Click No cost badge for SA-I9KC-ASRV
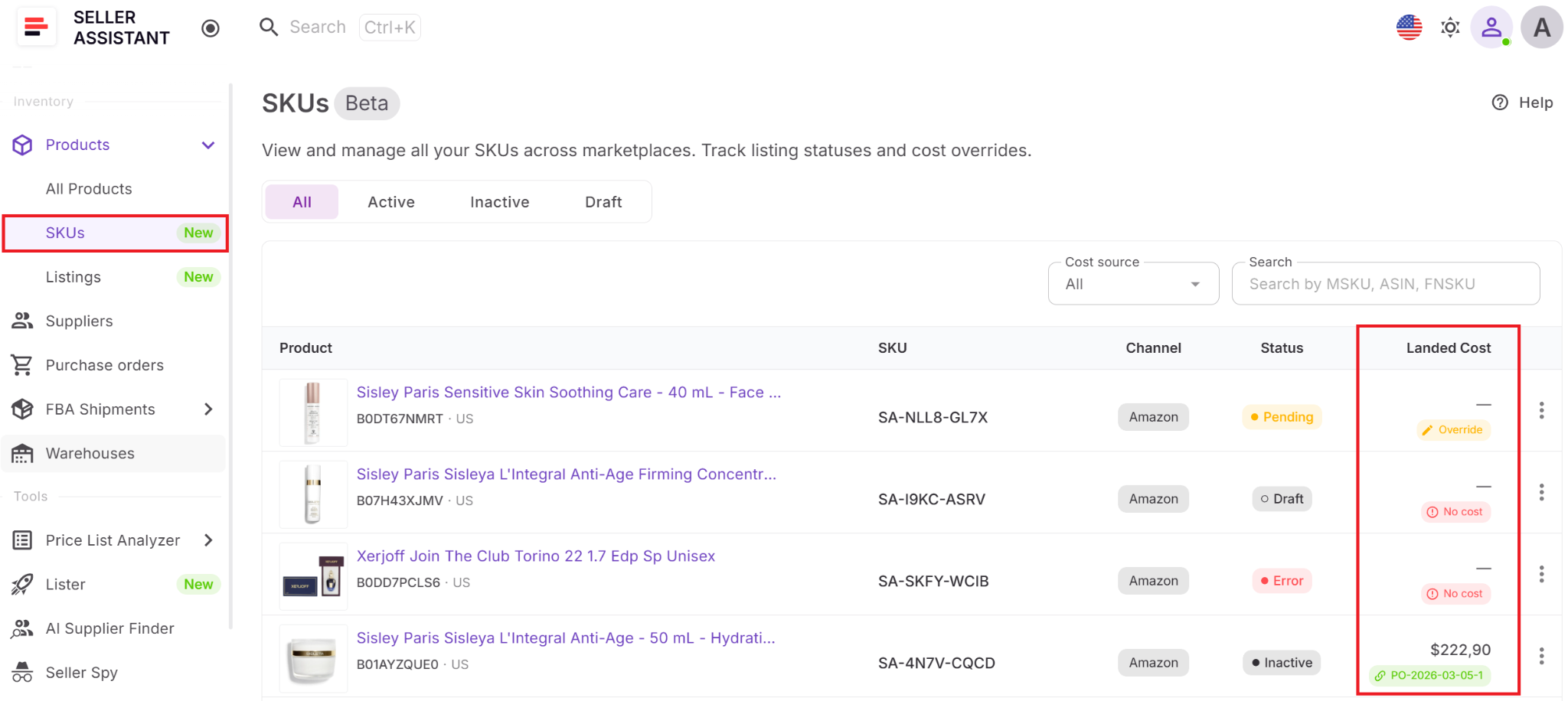The image size is (1568, 701). (1455, 512)
